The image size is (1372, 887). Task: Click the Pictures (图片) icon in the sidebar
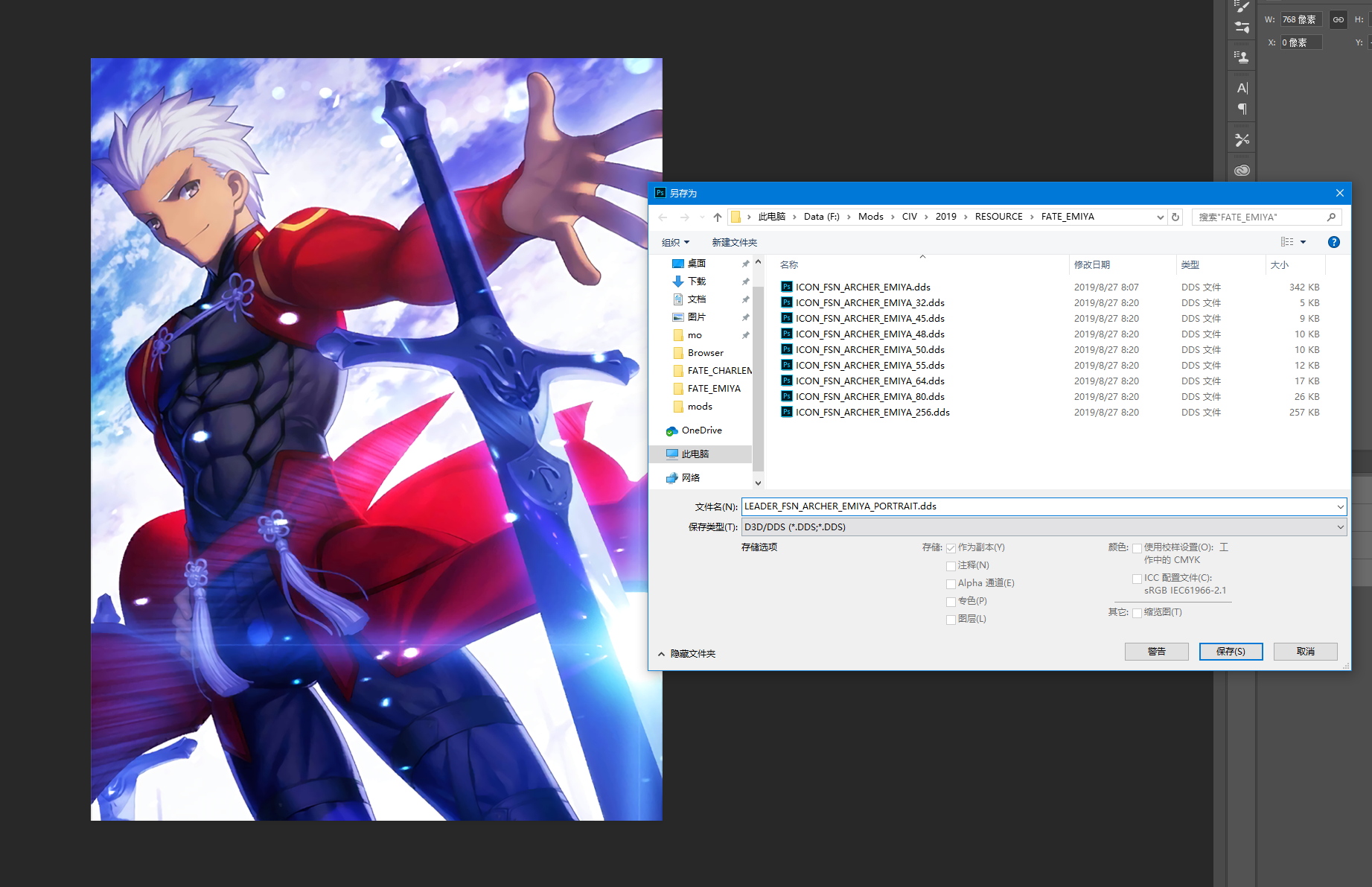(x=678, y=317)
